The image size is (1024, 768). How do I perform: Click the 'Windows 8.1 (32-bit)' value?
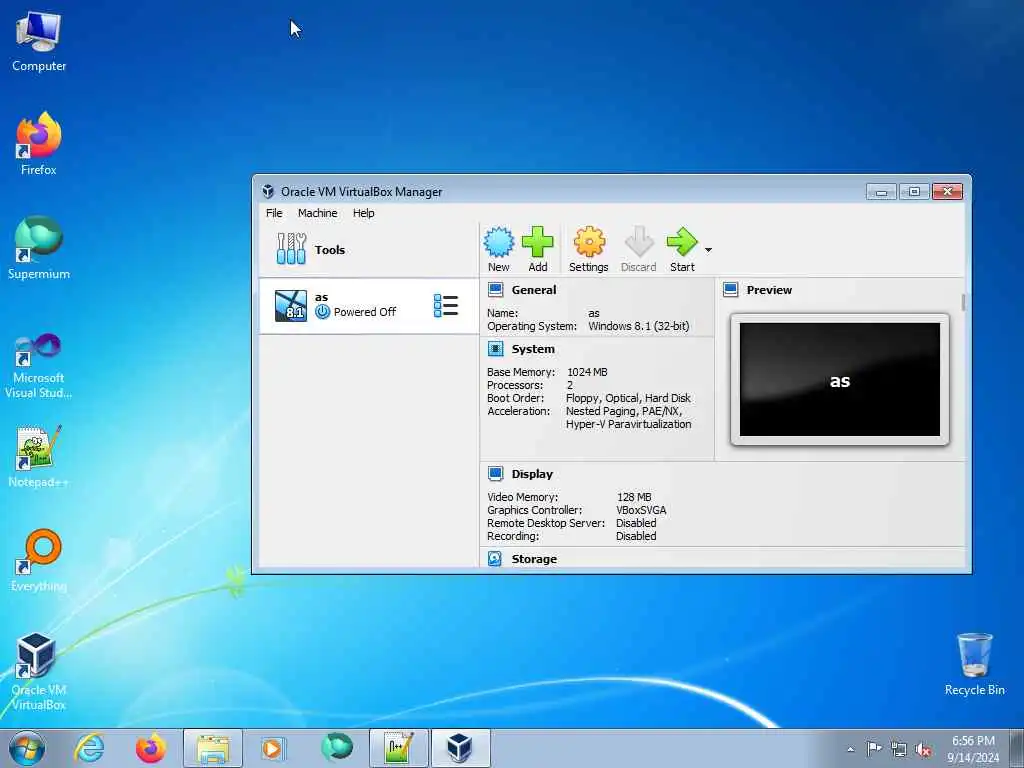(639, 326)
